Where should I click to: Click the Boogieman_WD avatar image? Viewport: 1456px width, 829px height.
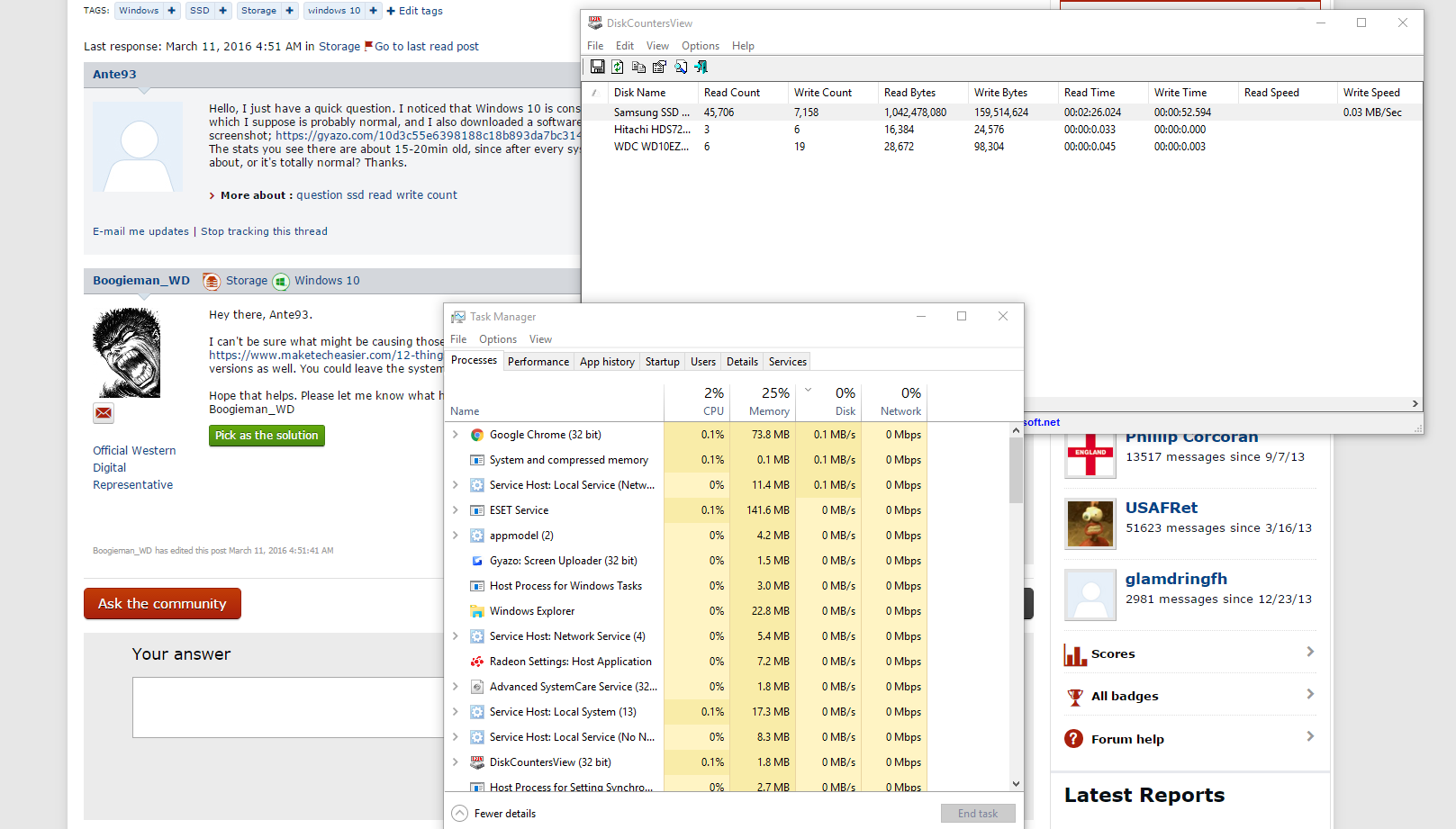[127, 353]
